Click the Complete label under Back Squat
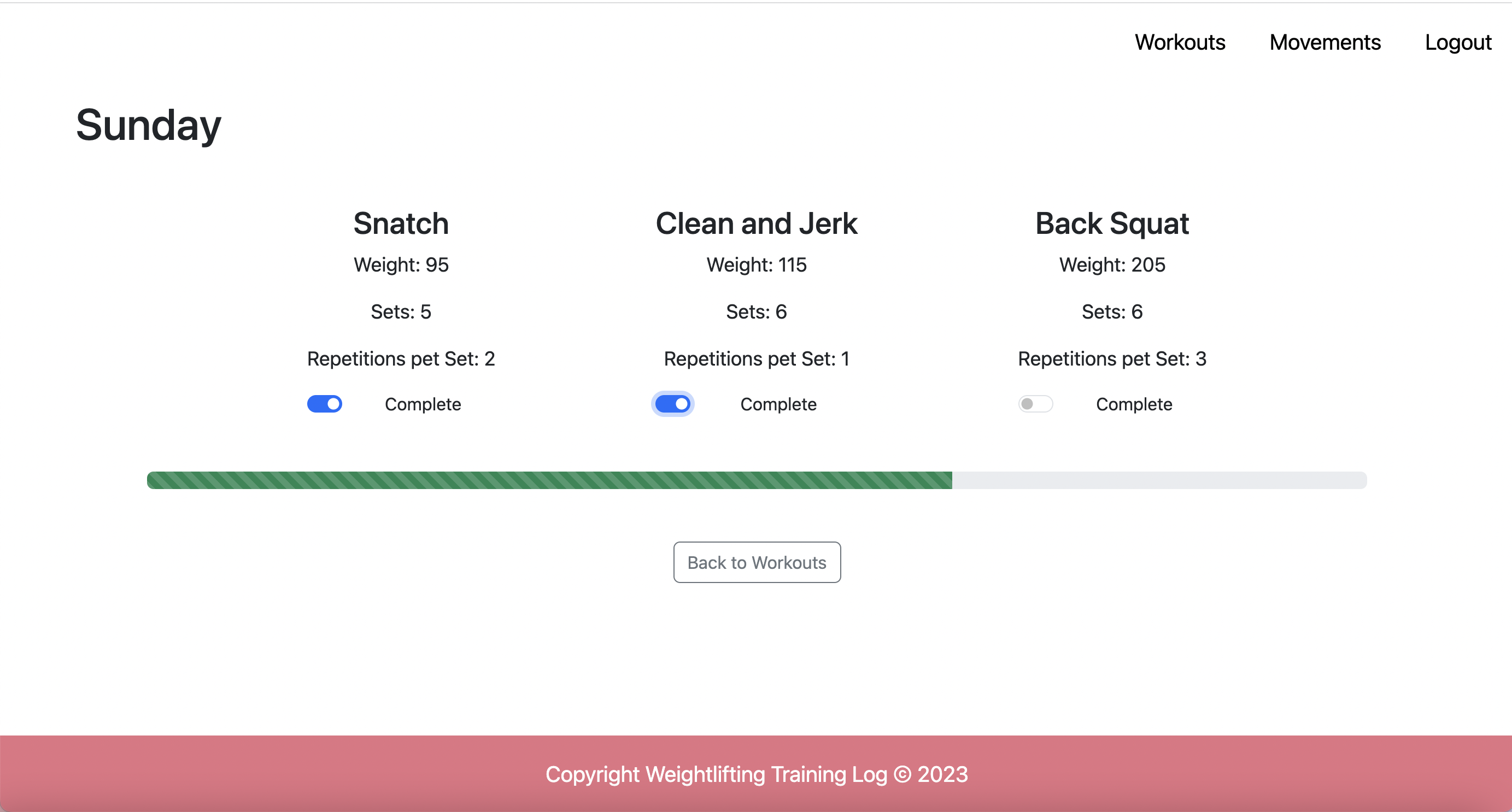This screenshot has height=812, width=1512. tap(1134, 404)
